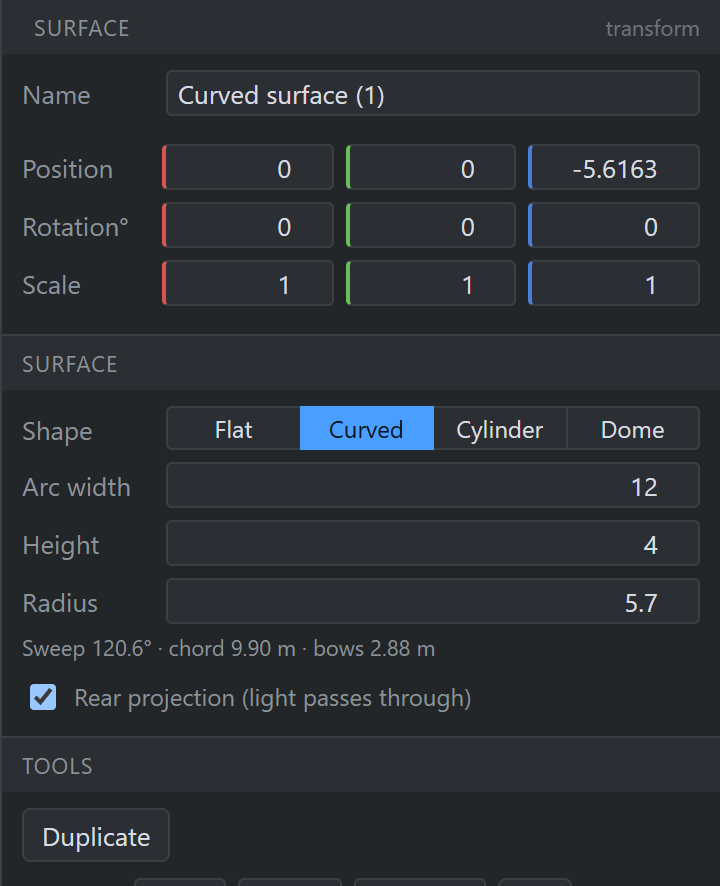Image resolution: width=720 pixels, height=886 pixels.
Task: Click the 'Arc width' label
Action: click(x=76, y=487)
